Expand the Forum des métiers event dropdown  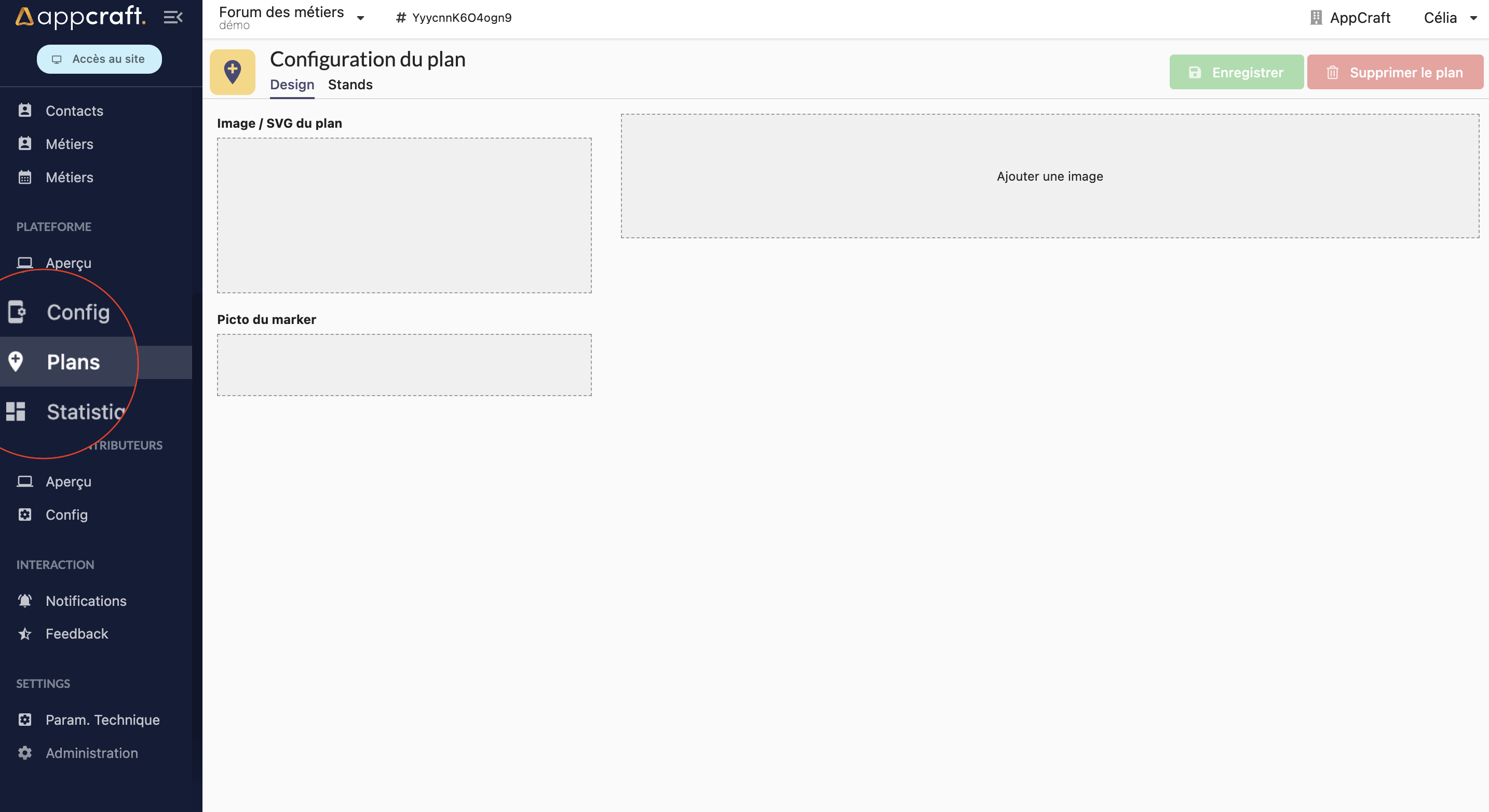[360, 18]
